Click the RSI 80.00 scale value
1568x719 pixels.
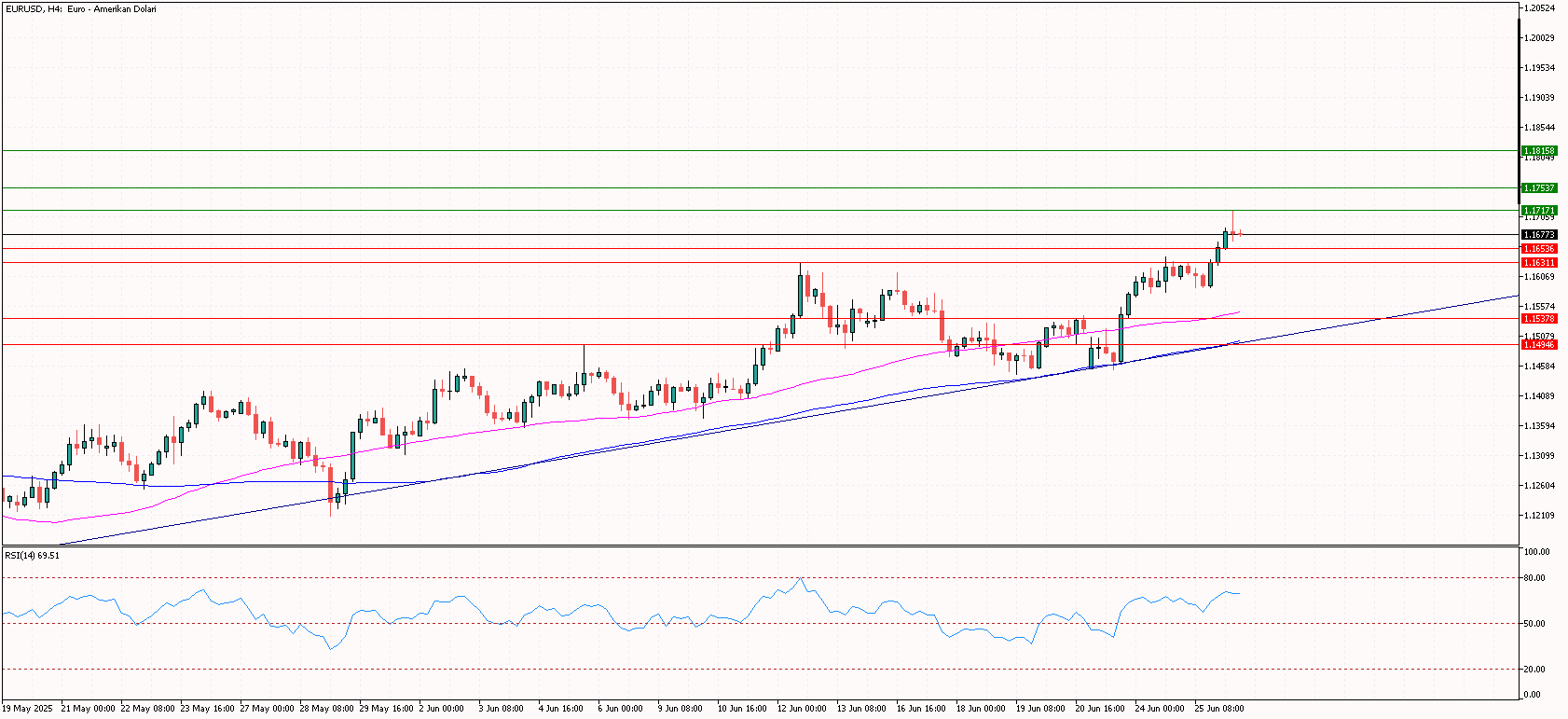point(1535,578)
